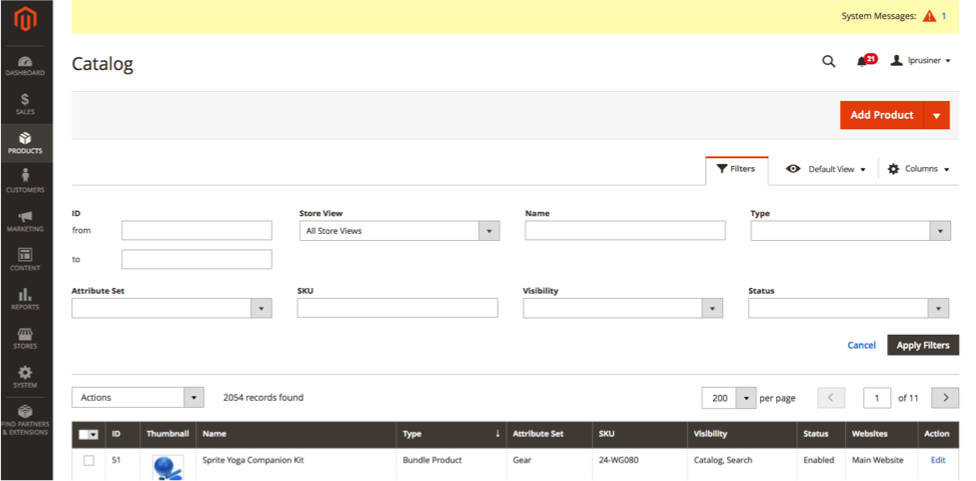The image size is (976, 481).
Task: Edit the Sprite Yoga Companion Kit product
Action: [937, 460]
